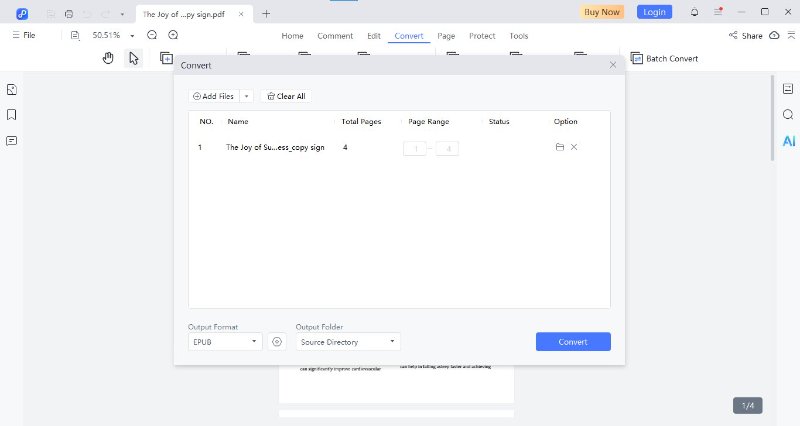Screen dimensions: 800x426
Task: Select the Convert ribbon tab
Action: (x=409, y=36)
